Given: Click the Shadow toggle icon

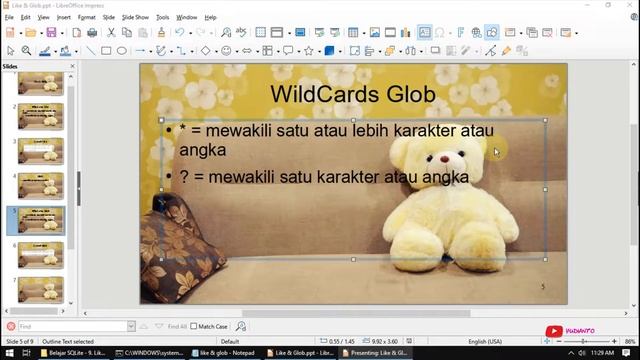Looking at the screenshot, I should point(436,51).
